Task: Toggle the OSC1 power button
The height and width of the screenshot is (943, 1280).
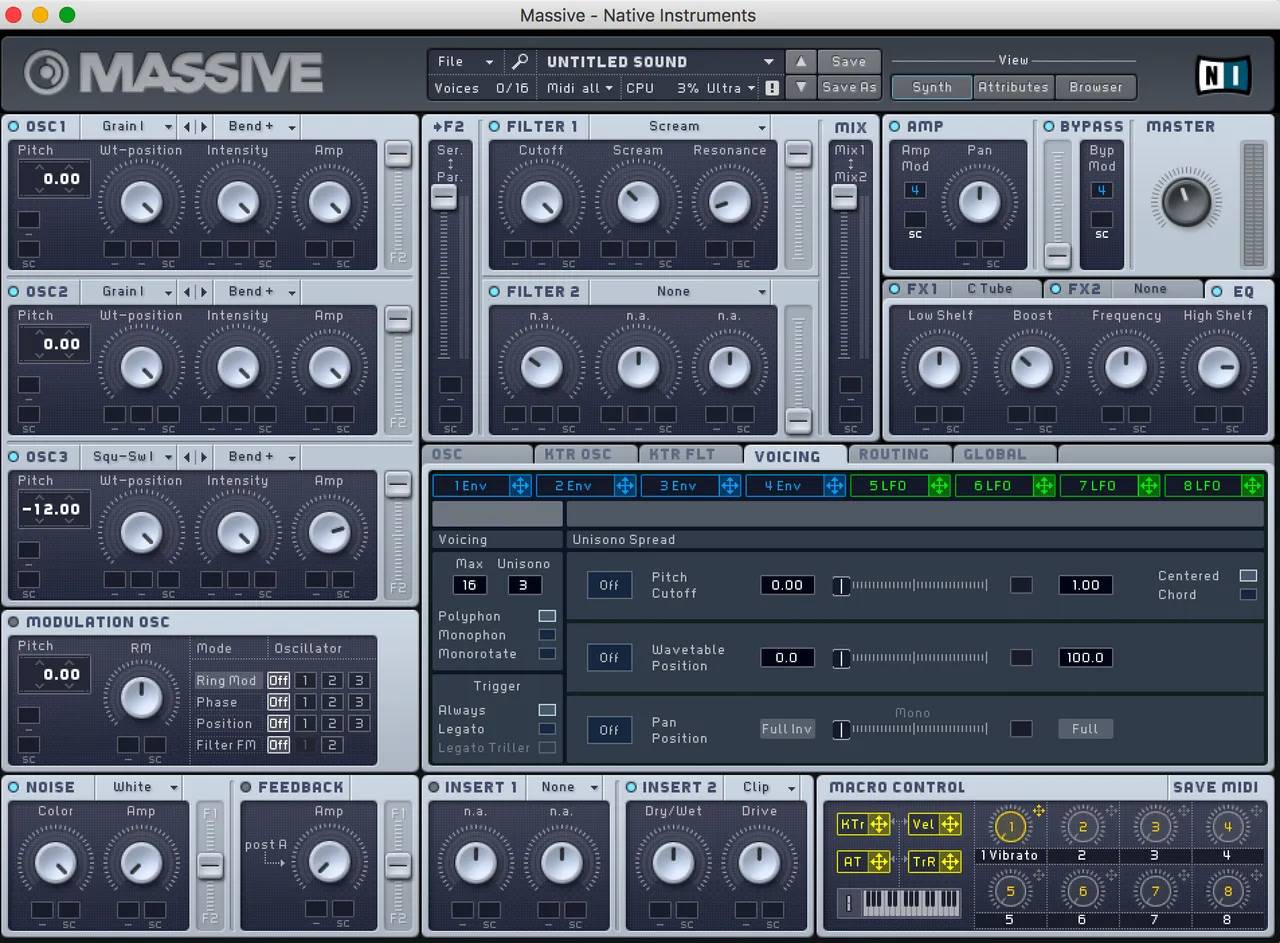Action: coord(14,127)
